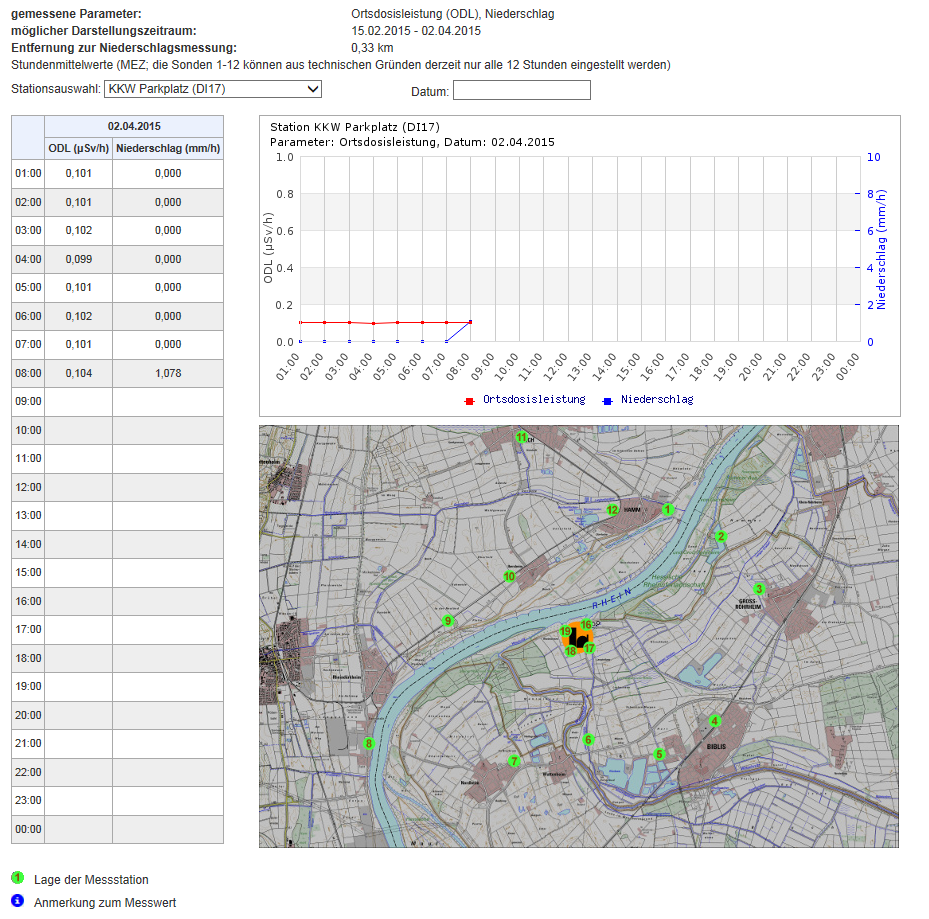Viewport: 929px width, 919px height.
Task: Select station marker 19 at power plant
Action: [x=566, y=632]
